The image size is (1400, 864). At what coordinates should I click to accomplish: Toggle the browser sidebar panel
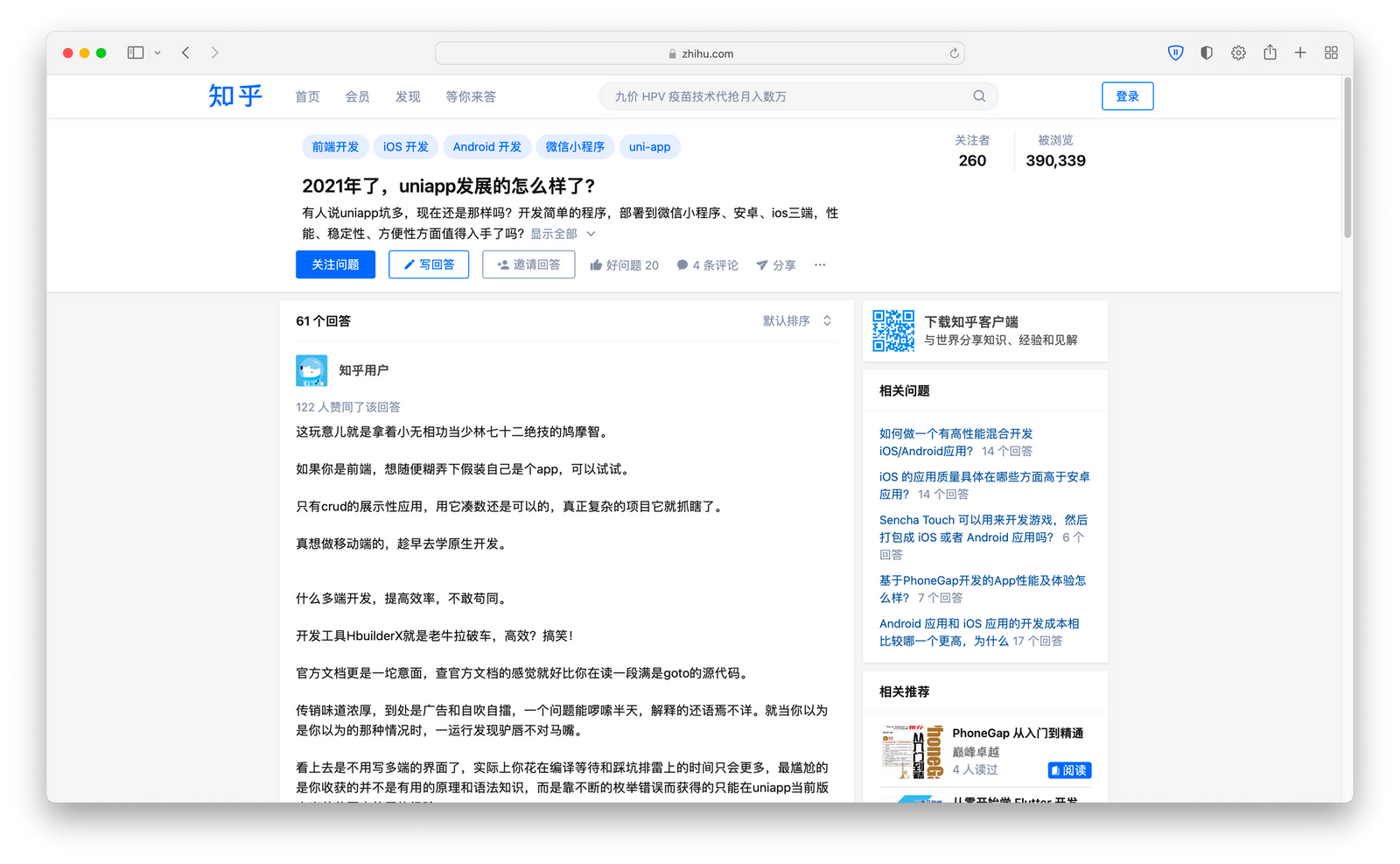[134, 53]
